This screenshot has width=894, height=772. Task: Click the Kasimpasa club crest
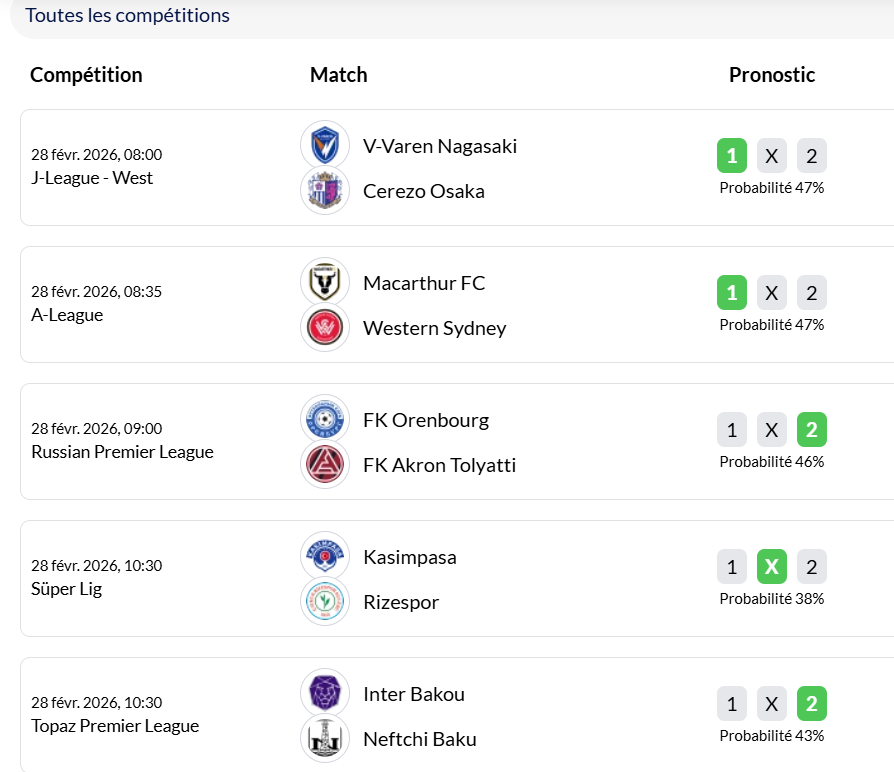(325, 556)
